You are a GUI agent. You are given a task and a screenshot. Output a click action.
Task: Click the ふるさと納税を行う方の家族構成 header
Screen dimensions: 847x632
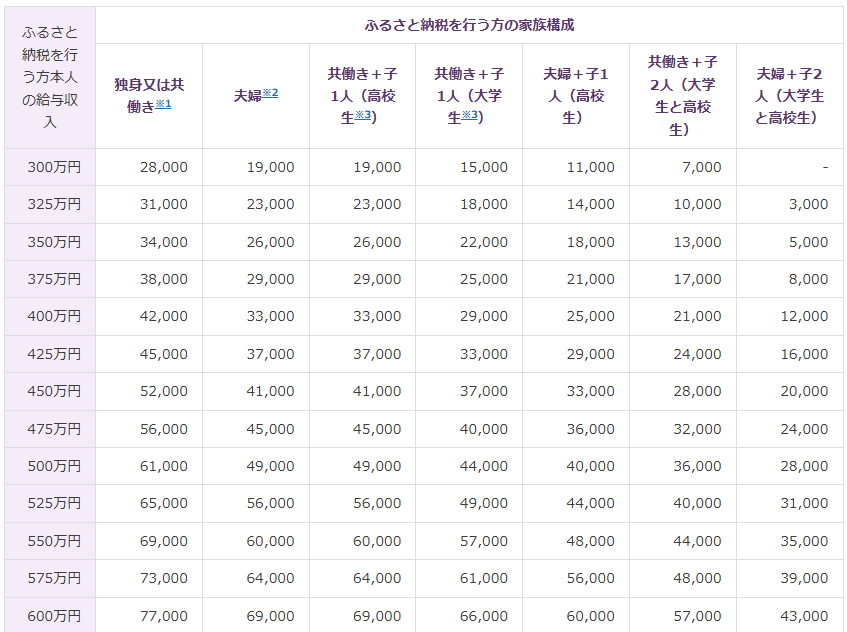[469, 24]
